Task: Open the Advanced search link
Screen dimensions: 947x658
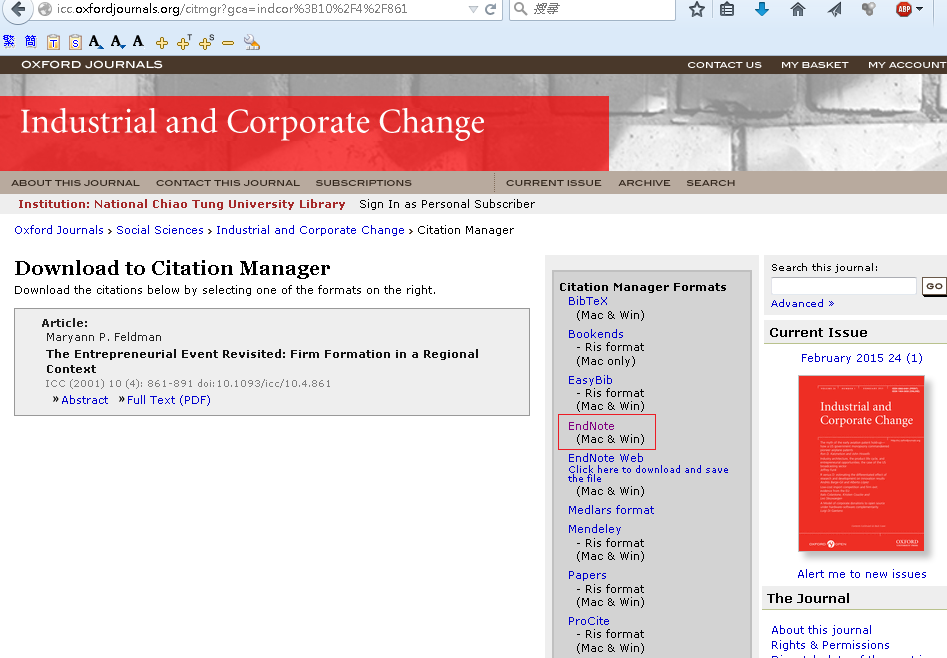Action: pos(802,303)
